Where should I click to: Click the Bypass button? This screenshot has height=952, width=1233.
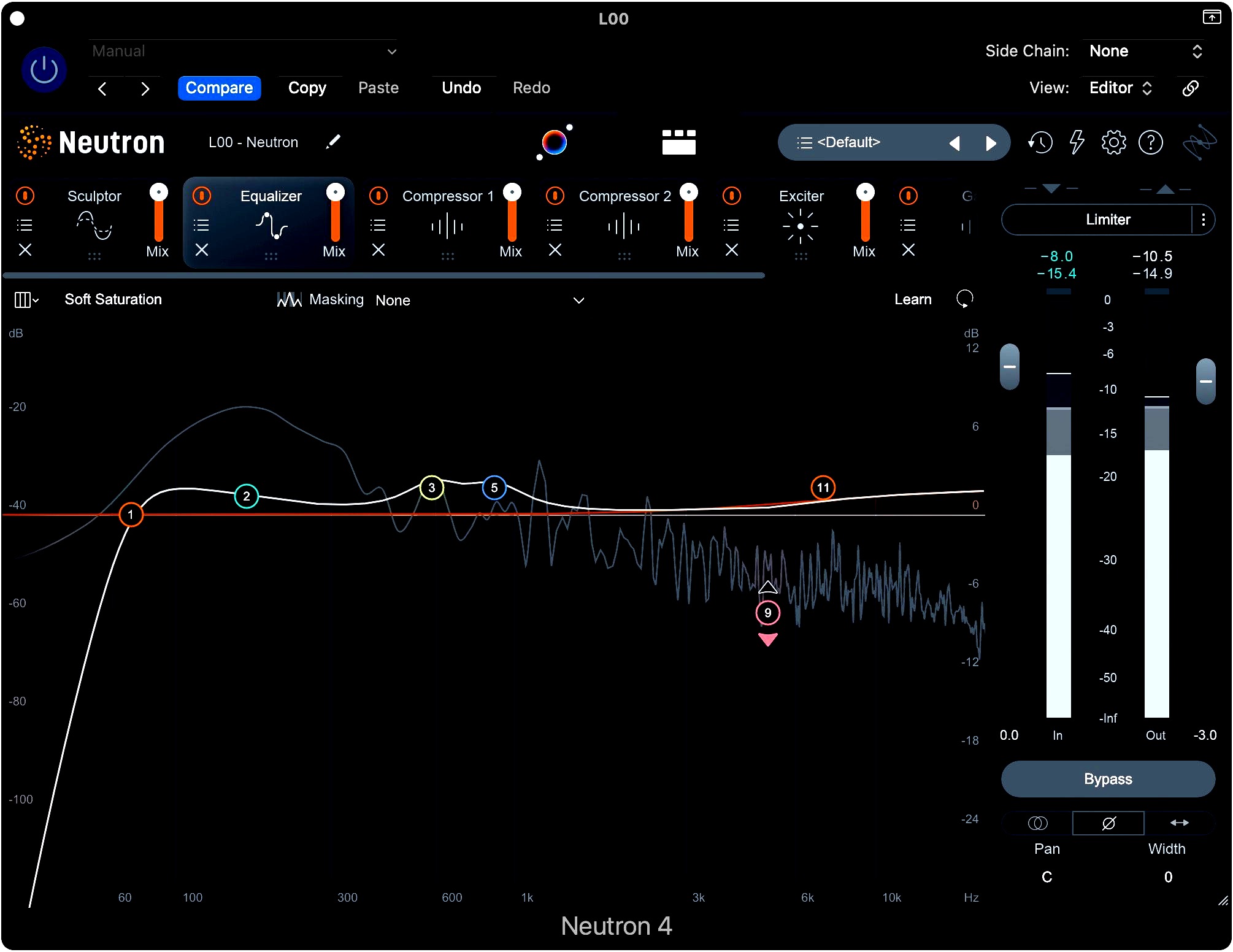click(x=1108, y=779)
